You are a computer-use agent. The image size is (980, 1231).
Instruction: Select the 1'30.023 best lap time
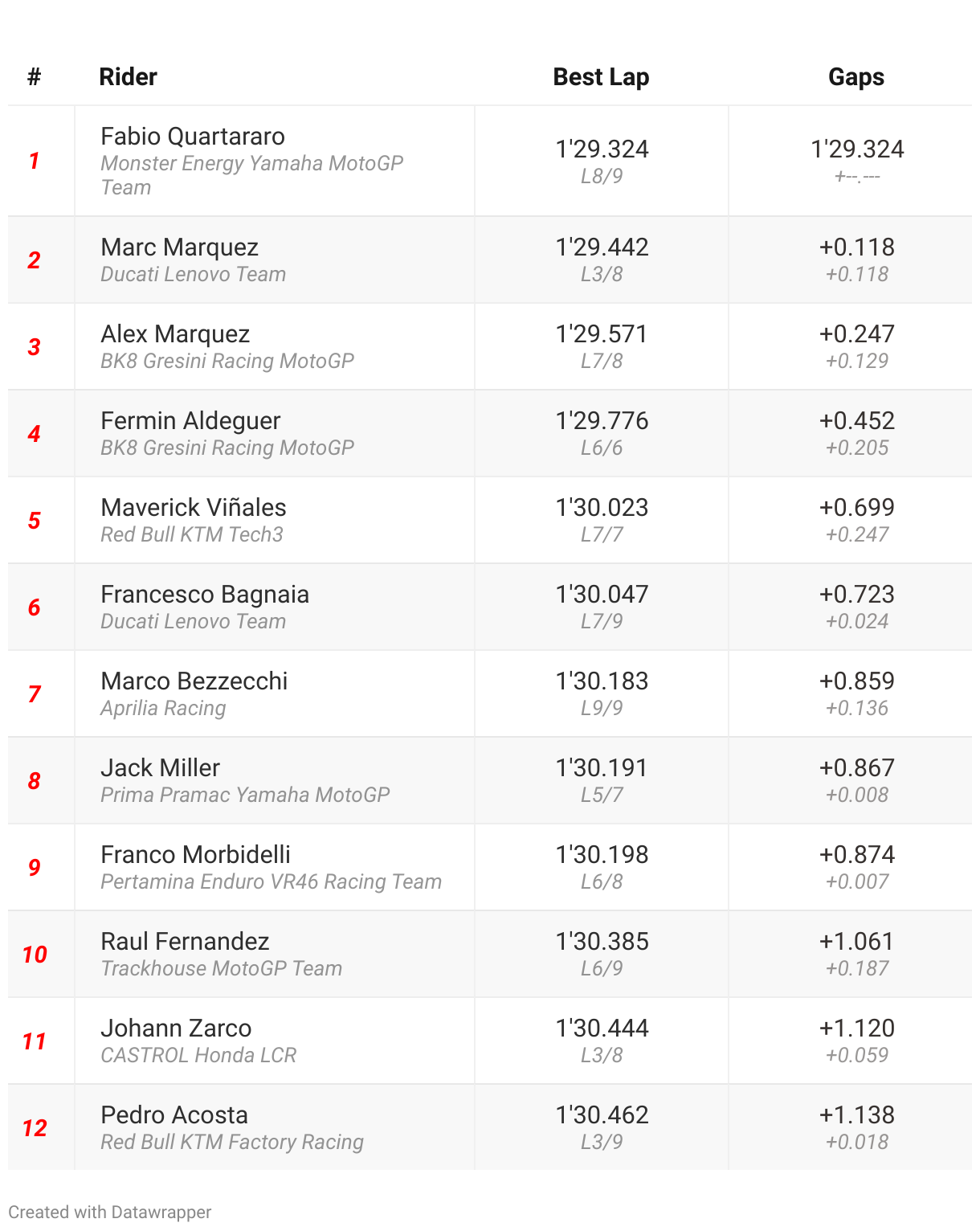pos(602,508)
